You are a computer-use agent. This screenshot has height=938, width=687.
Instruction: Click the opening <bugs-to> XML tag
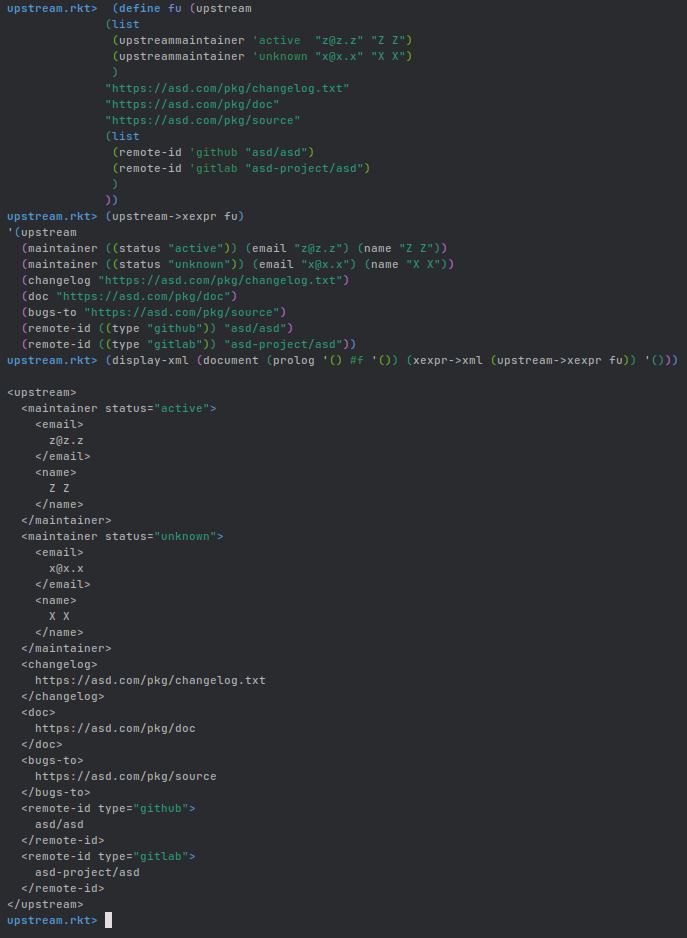pos(52,760)
